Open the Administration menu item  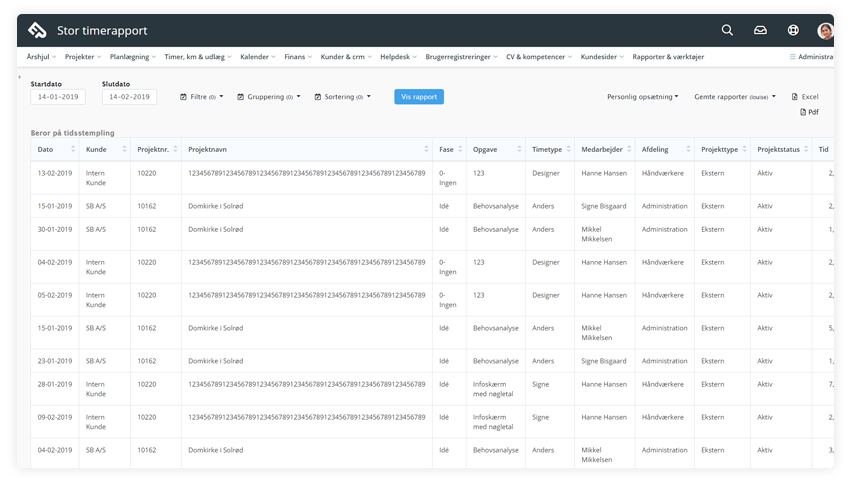click(812, 57)
